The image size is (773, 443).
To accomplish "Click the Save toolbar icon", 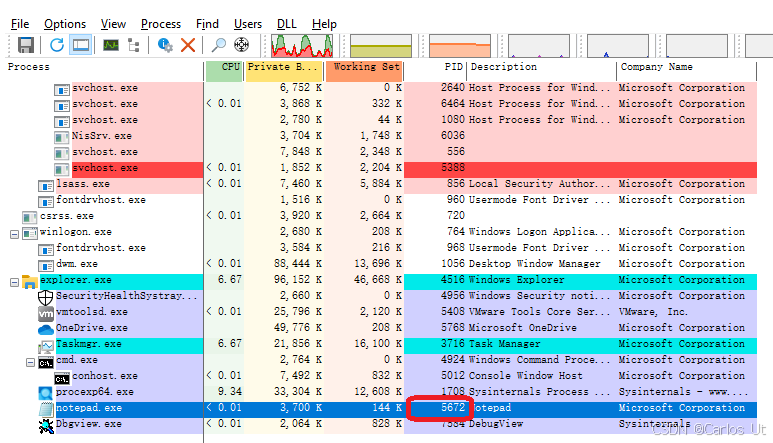I will pos(26,45).
